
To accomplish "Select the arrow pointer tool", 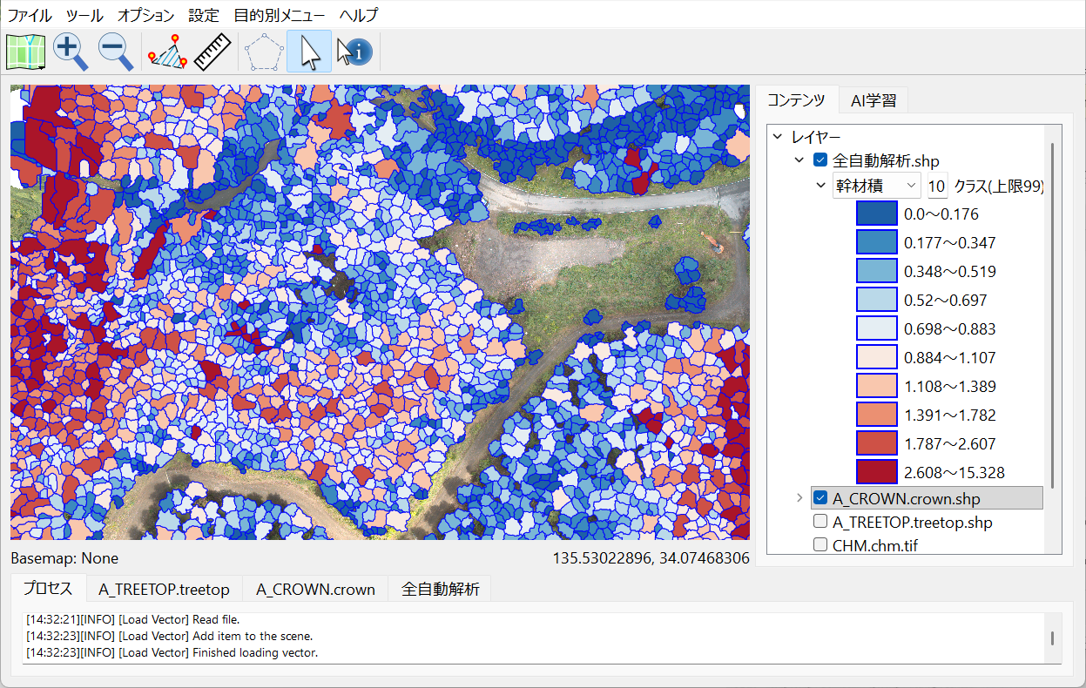I will 310,52.
